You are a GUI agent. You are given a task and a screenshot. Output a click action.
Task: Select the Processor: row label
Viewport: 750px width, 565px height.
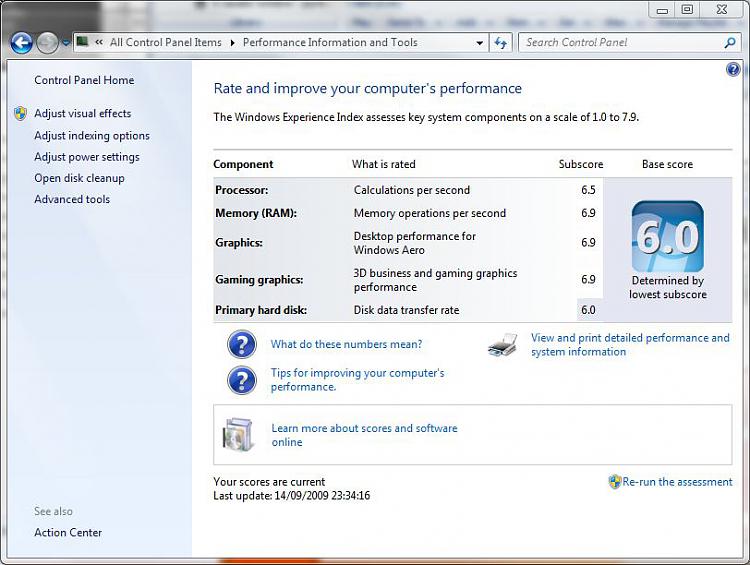pos(242,190)
